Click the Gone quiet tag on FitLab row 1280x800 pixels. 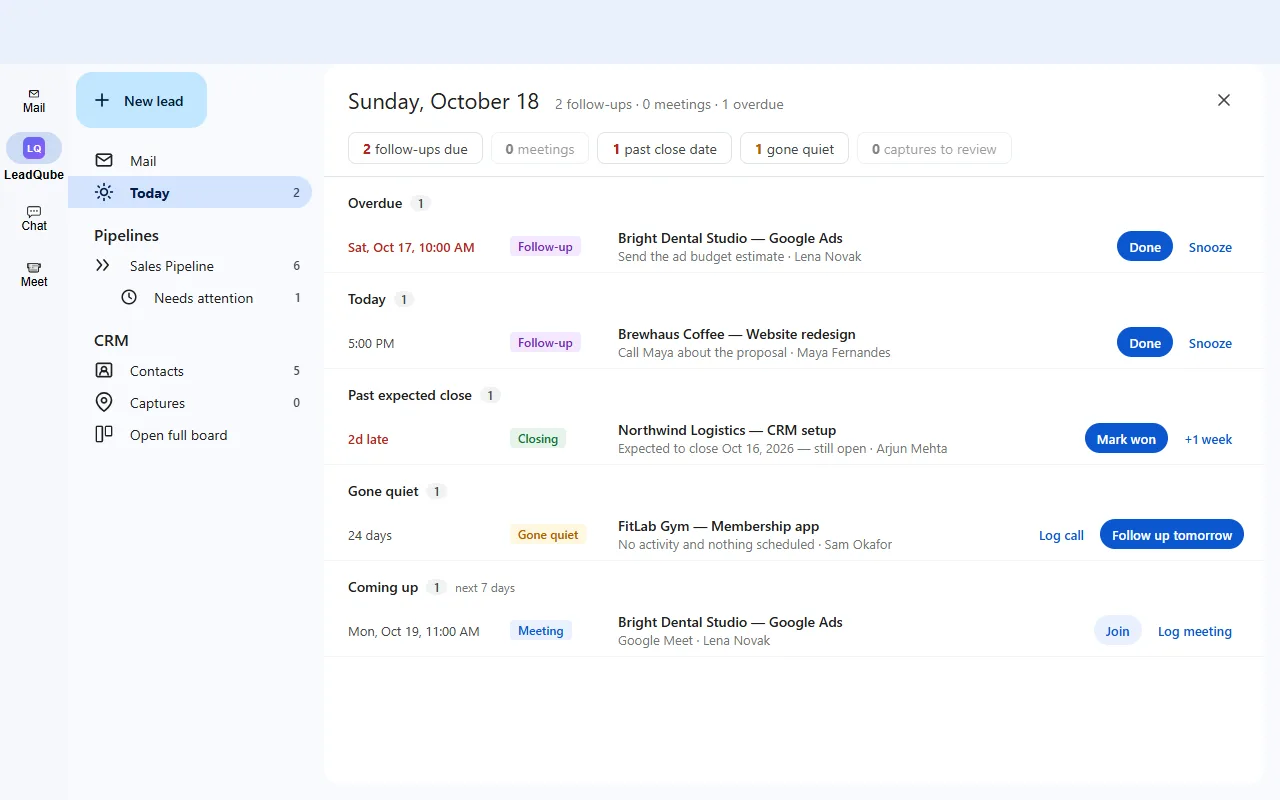[548, 534]
